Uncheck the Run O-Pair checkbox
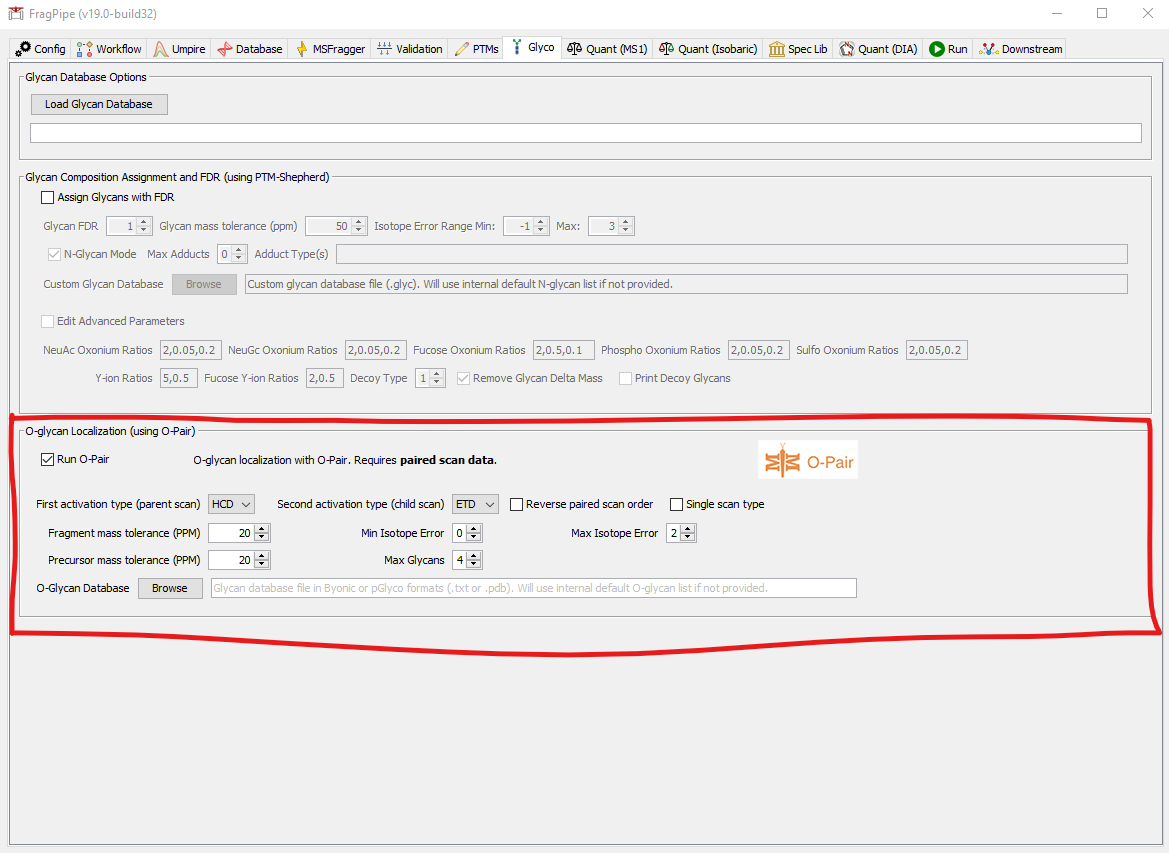The image size is (1169, 853). click(48, 459)
